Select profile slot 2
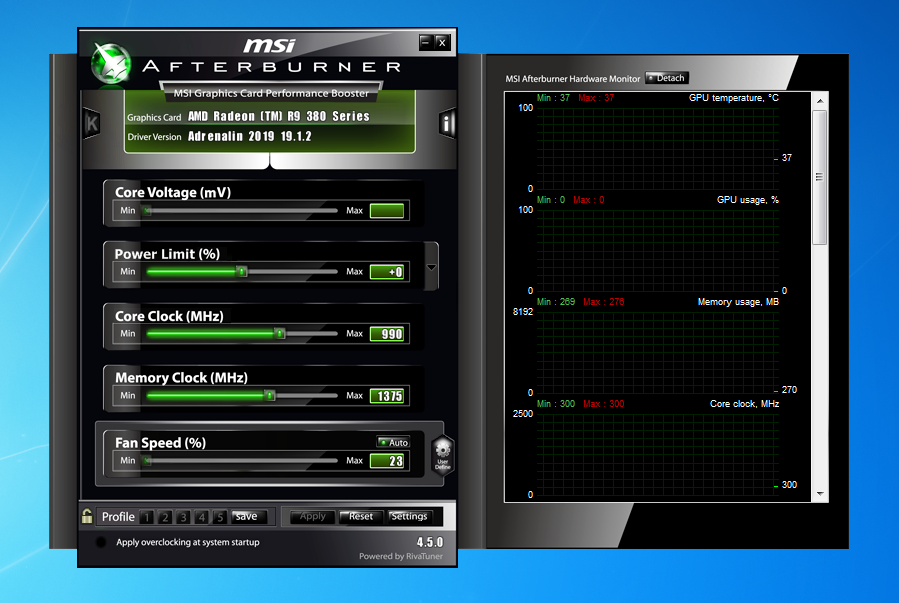899x603 pixels. [165, 517]
